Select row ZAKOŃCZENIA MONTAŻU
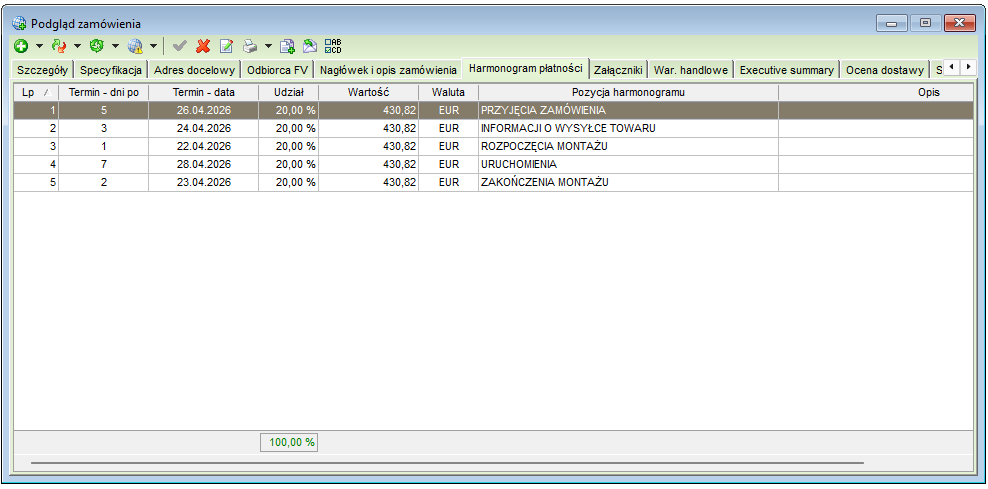The height and width of the screenshot is (489, 988). click(494, 183)
